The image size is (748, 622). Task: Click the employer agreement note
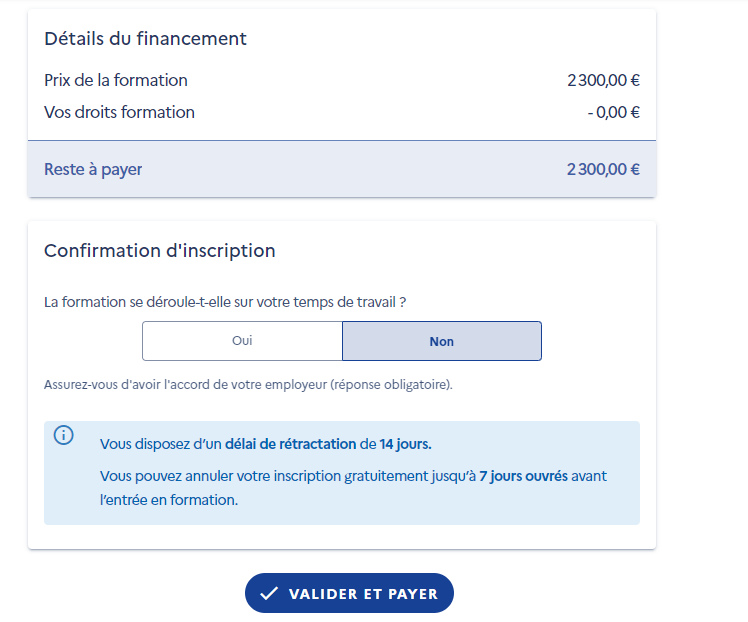point(248,384)
